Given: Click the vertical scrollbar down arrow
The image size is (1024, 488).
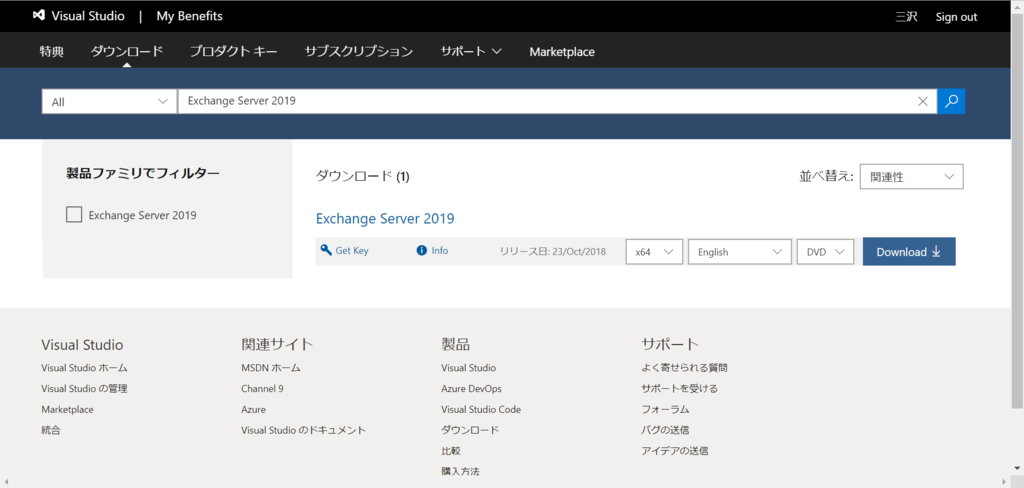Looking at the screenshot, I should pyautogui.click(x=1017, y=468).
